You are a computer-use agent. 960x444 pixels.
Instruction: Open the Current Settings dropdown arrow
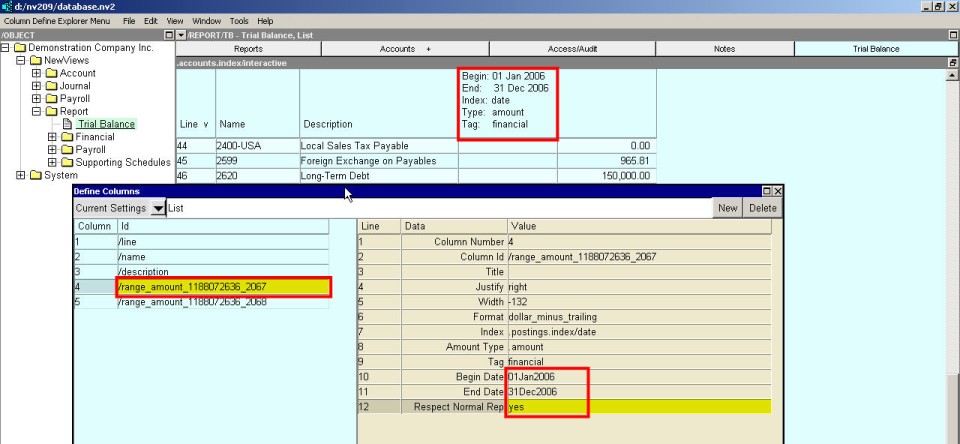pyautogui.click(x=158, y=208)
